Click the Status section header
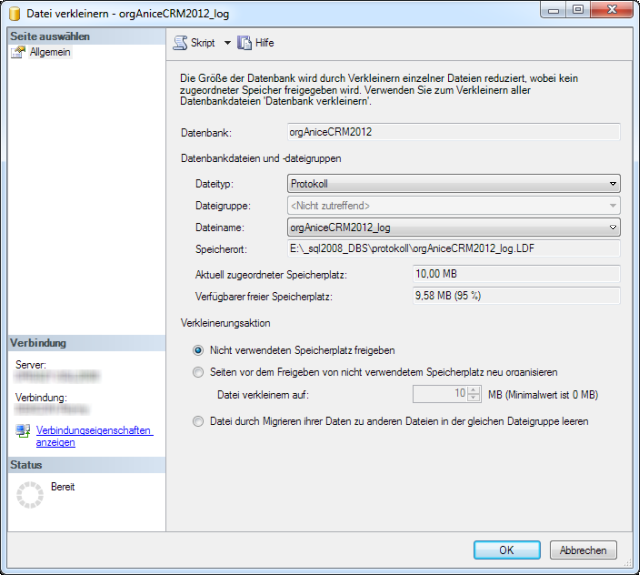This screenshot has height=575, width=640. point(87,465)
